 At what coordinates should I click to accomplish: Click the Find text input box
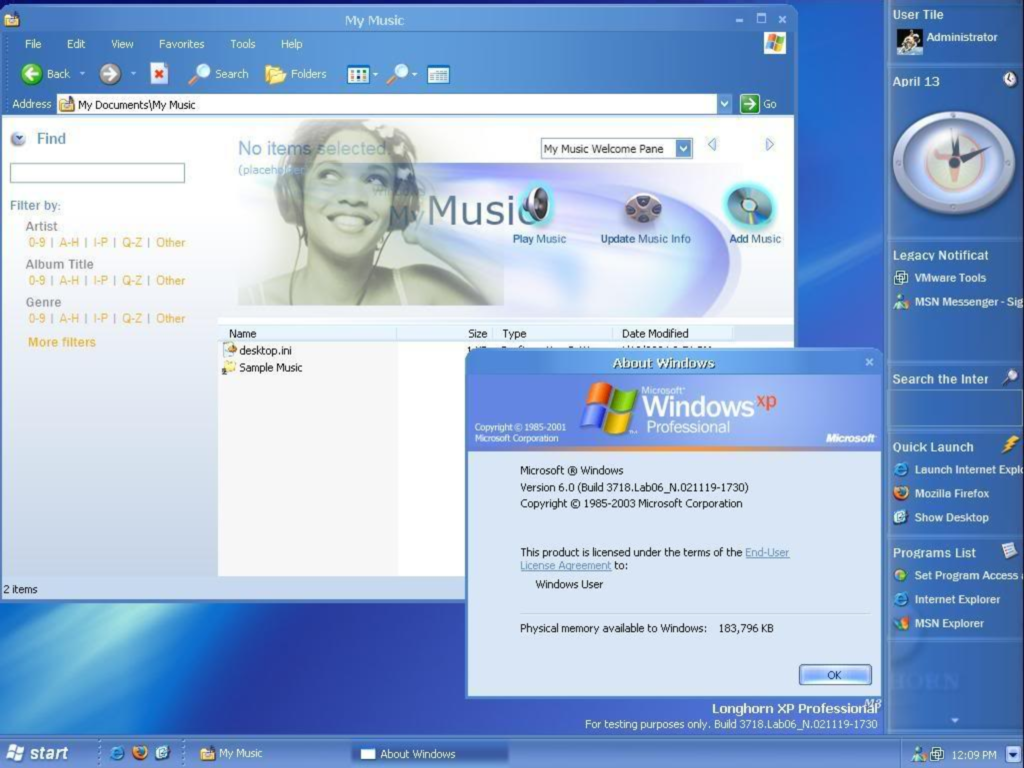coord(97,173)
